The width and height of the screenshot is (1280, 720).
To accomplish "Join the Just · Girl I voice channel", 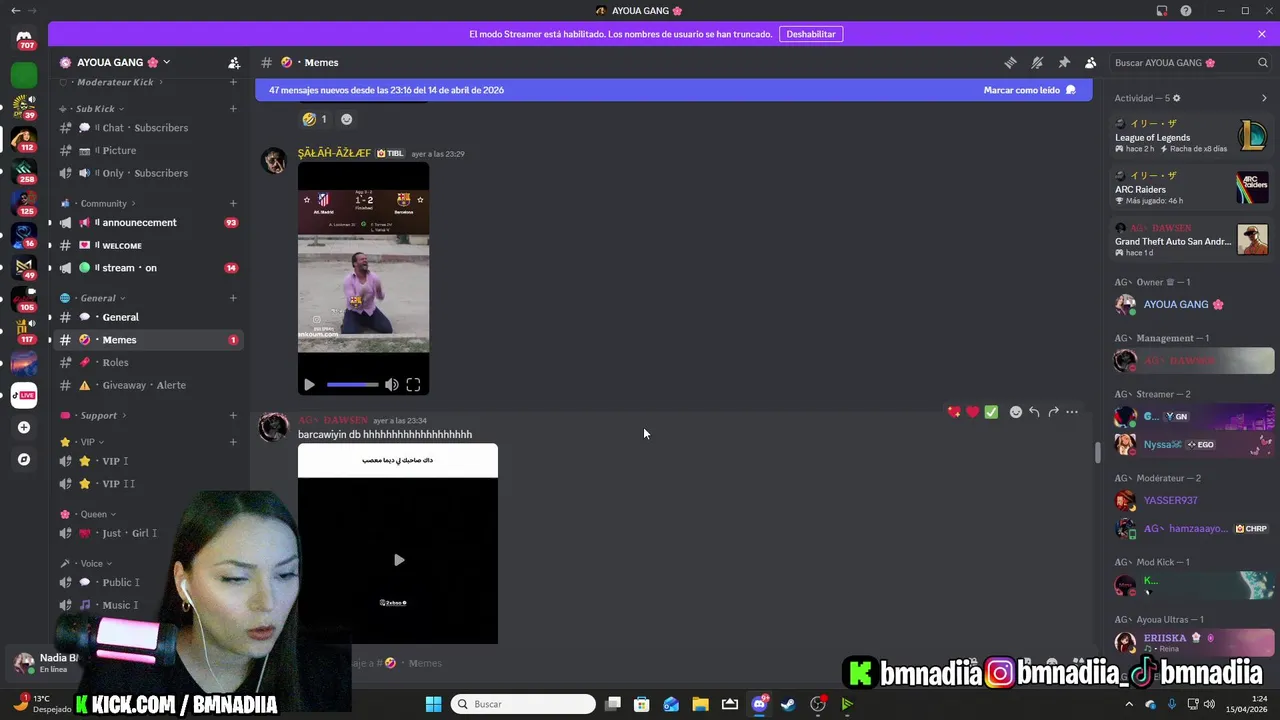I will click(x=148, y=533).
